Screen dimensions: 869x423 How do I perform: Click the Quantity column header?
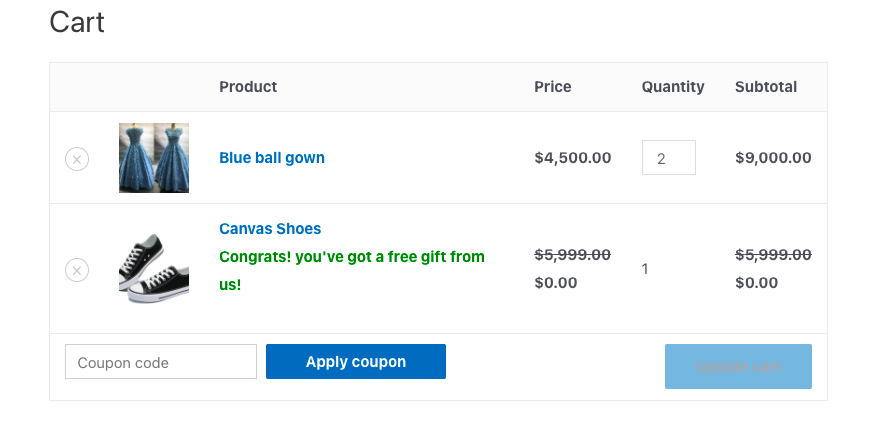(673, 87)
